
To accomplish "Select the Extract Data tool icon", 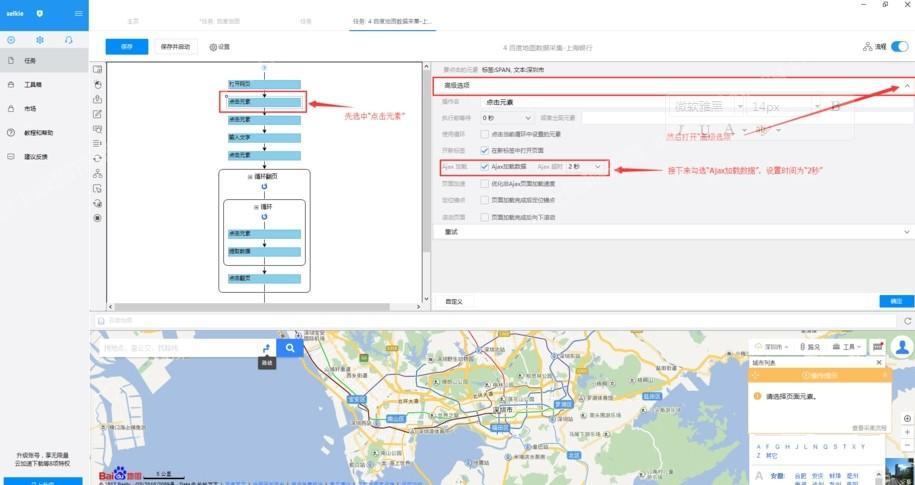I will (97, 99).
